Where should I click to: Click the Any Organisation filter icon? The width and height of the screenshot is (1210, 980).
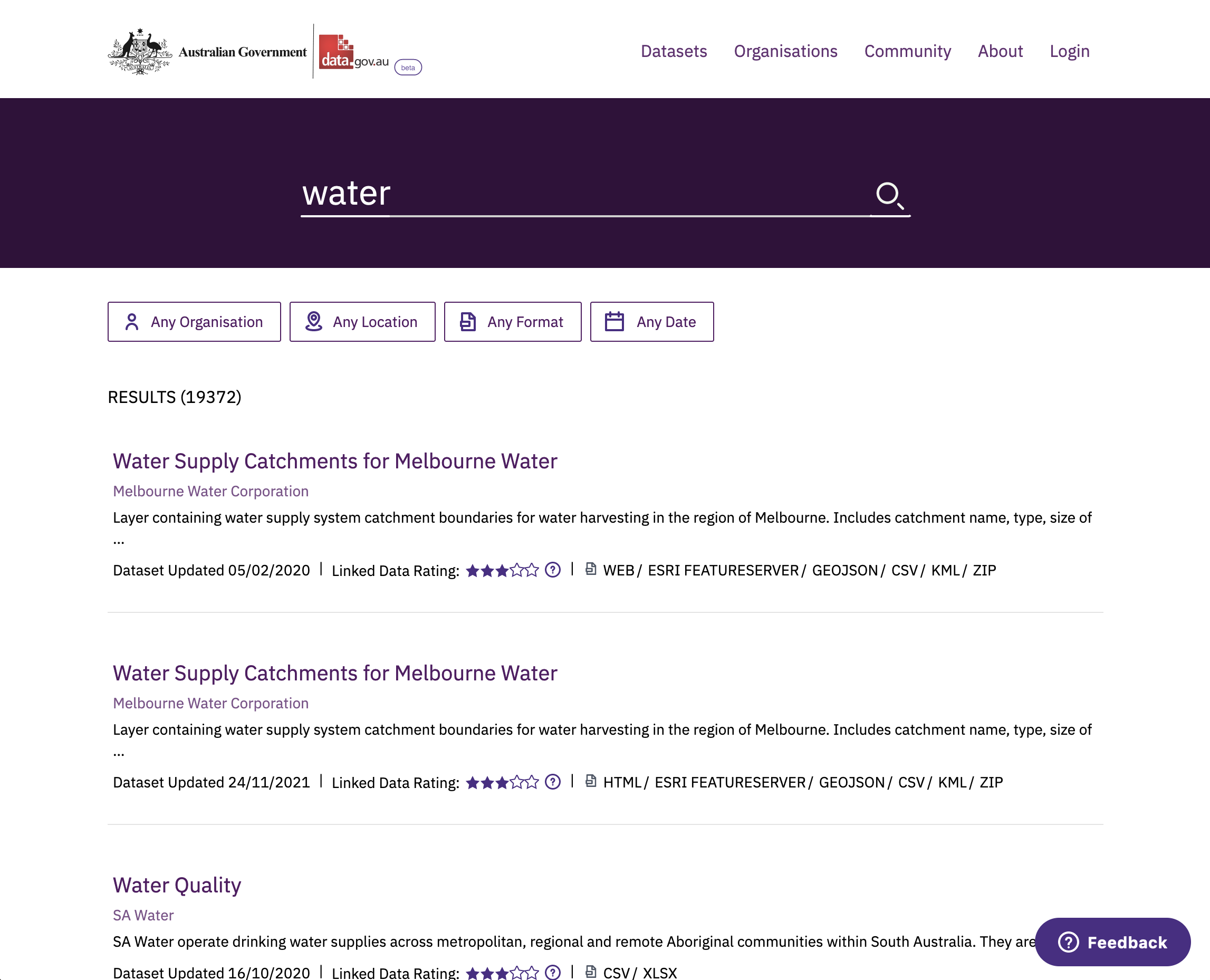pyautogui.click(x=131, y=322)
